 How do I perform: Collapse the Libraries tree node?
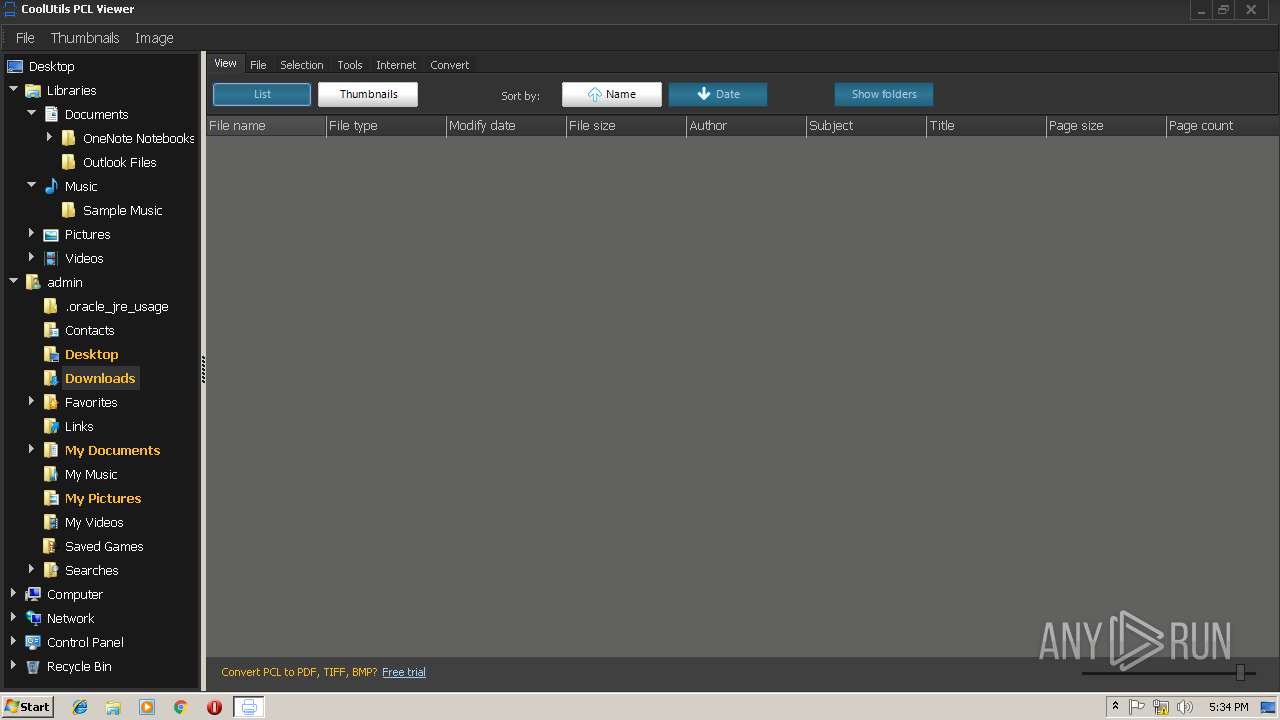[13, 90]
